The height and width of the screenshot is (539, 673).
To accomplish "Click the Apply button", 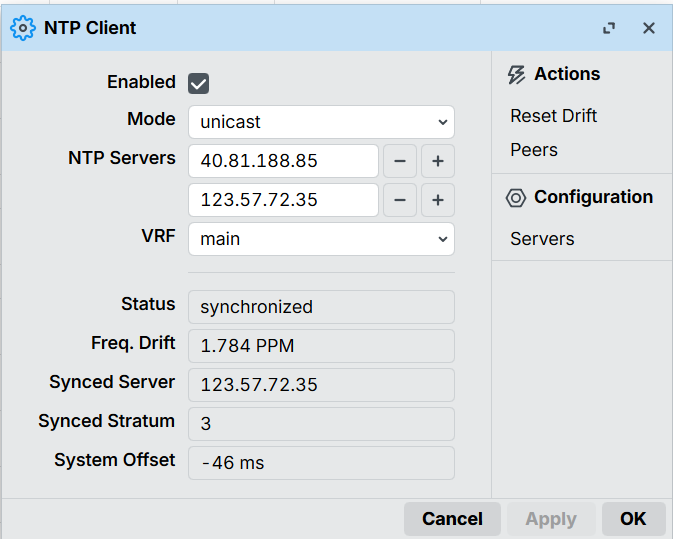I will coord(551,519).
